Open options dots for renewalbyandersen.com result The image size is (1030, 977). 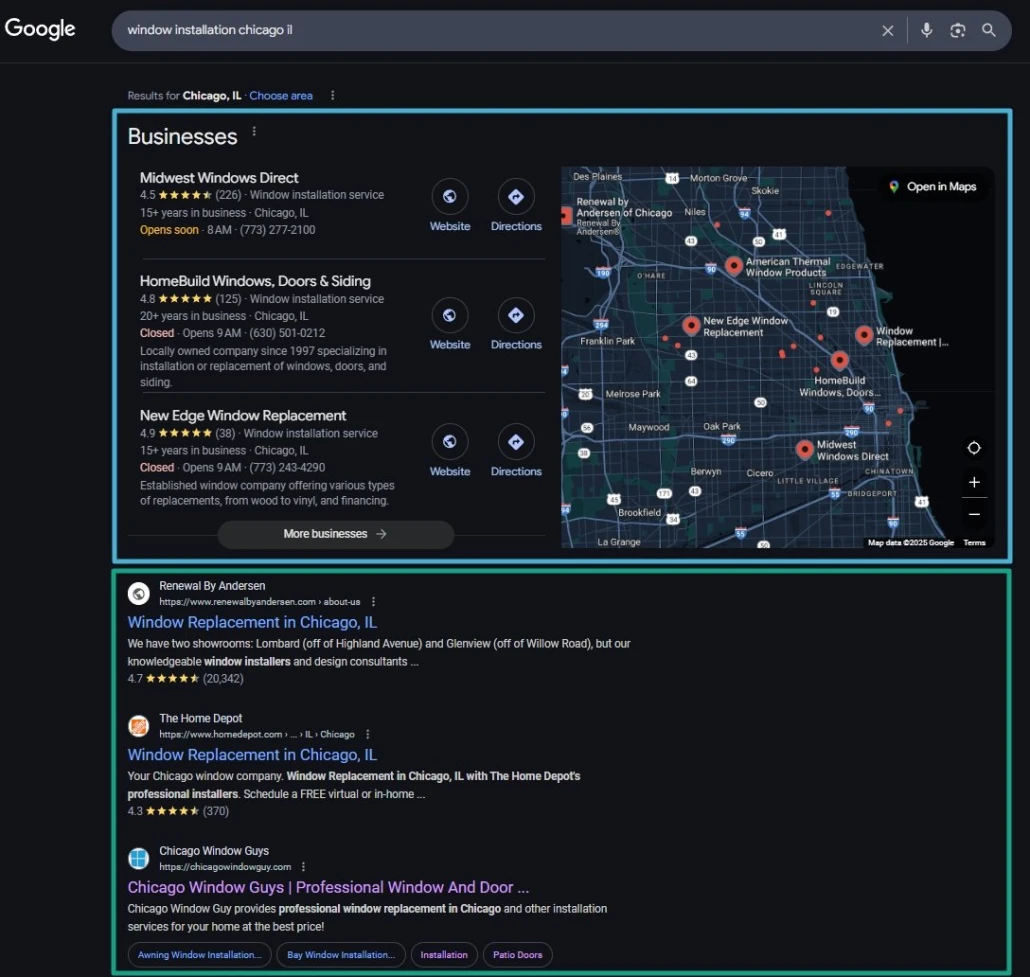click(x=373, y=602)
